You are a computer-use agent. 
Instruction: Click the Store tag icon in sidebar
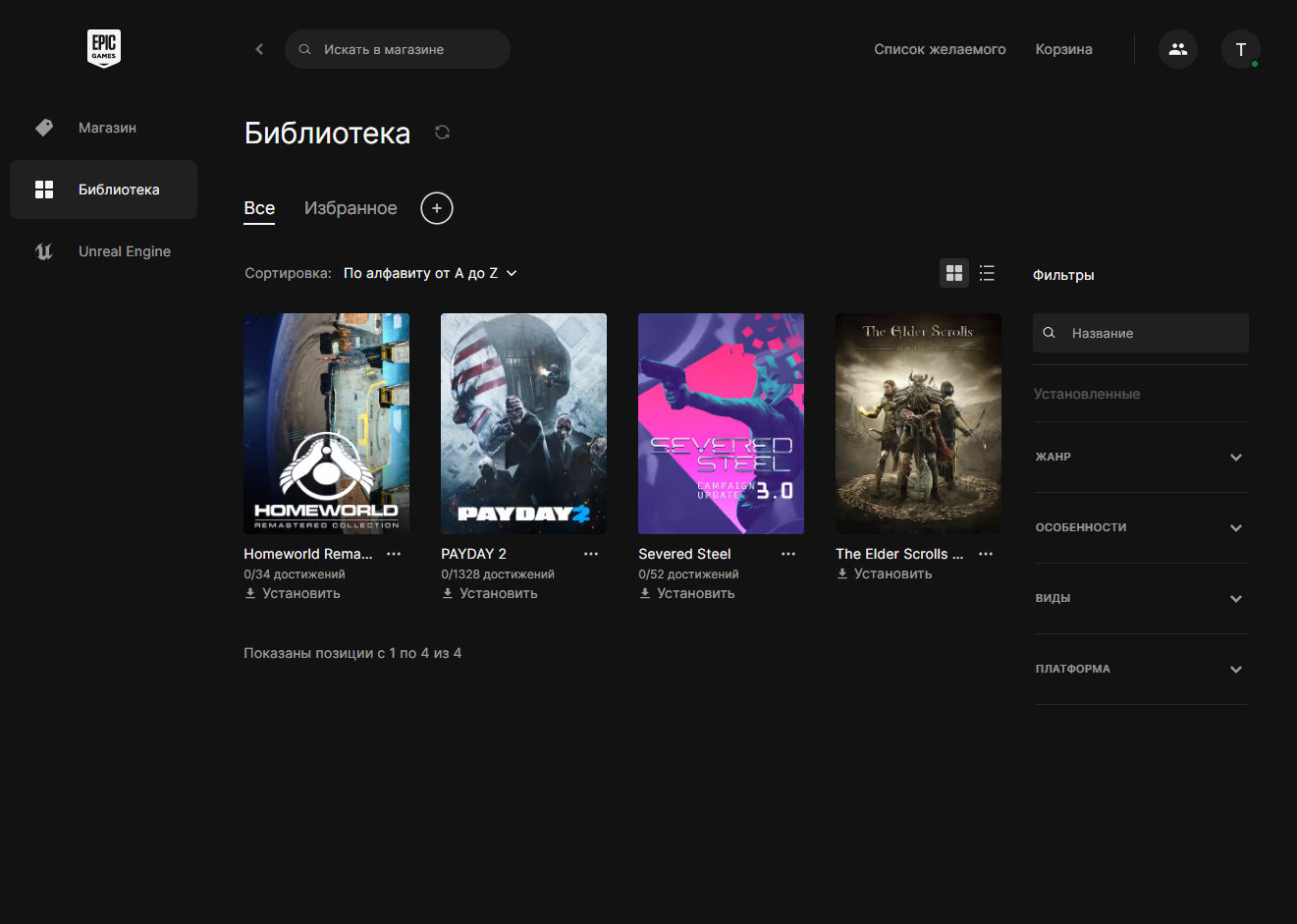click(44, 128)
